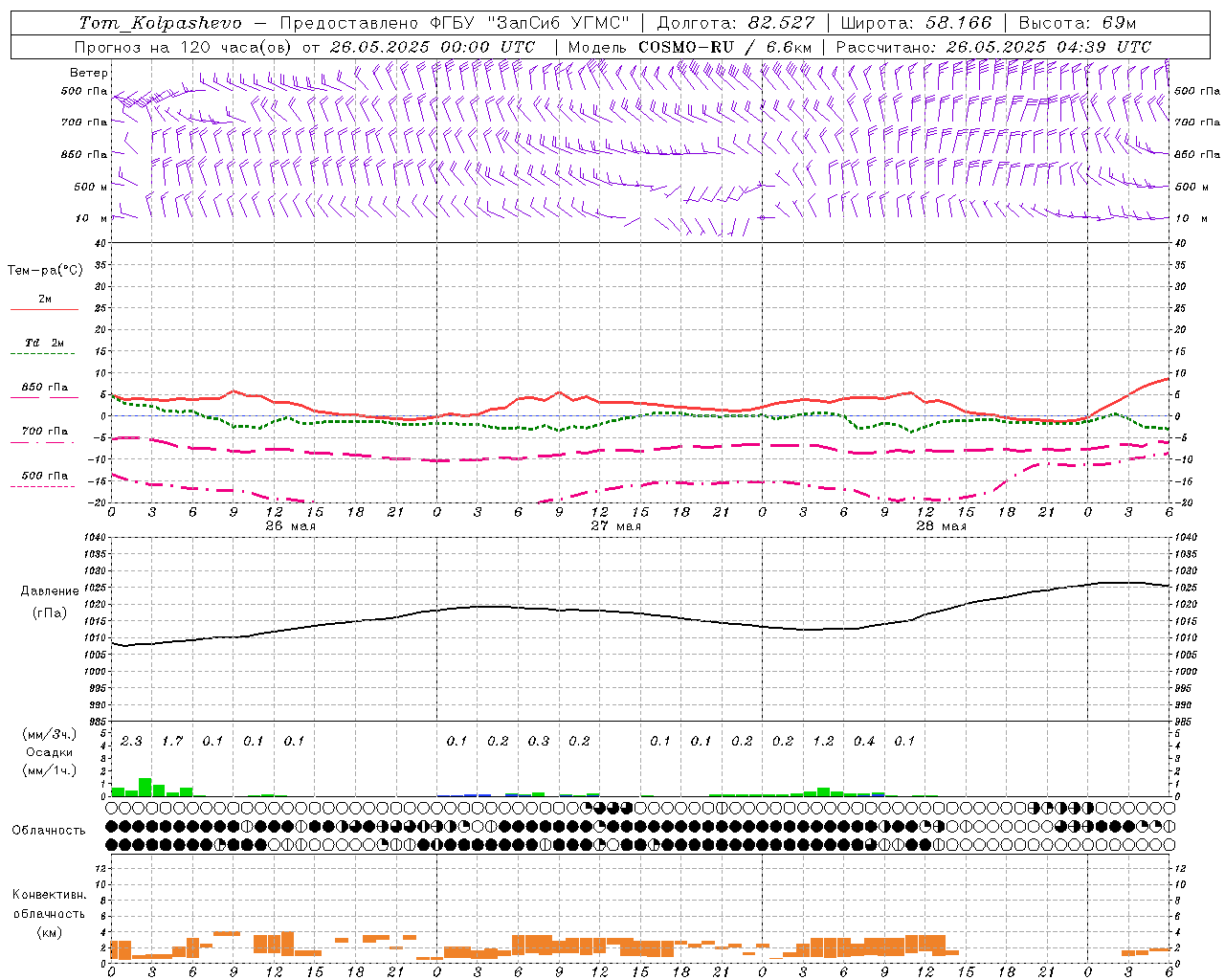
Task: Click the 0.4 three-hour precipitation value
Action: coord(864,741)
